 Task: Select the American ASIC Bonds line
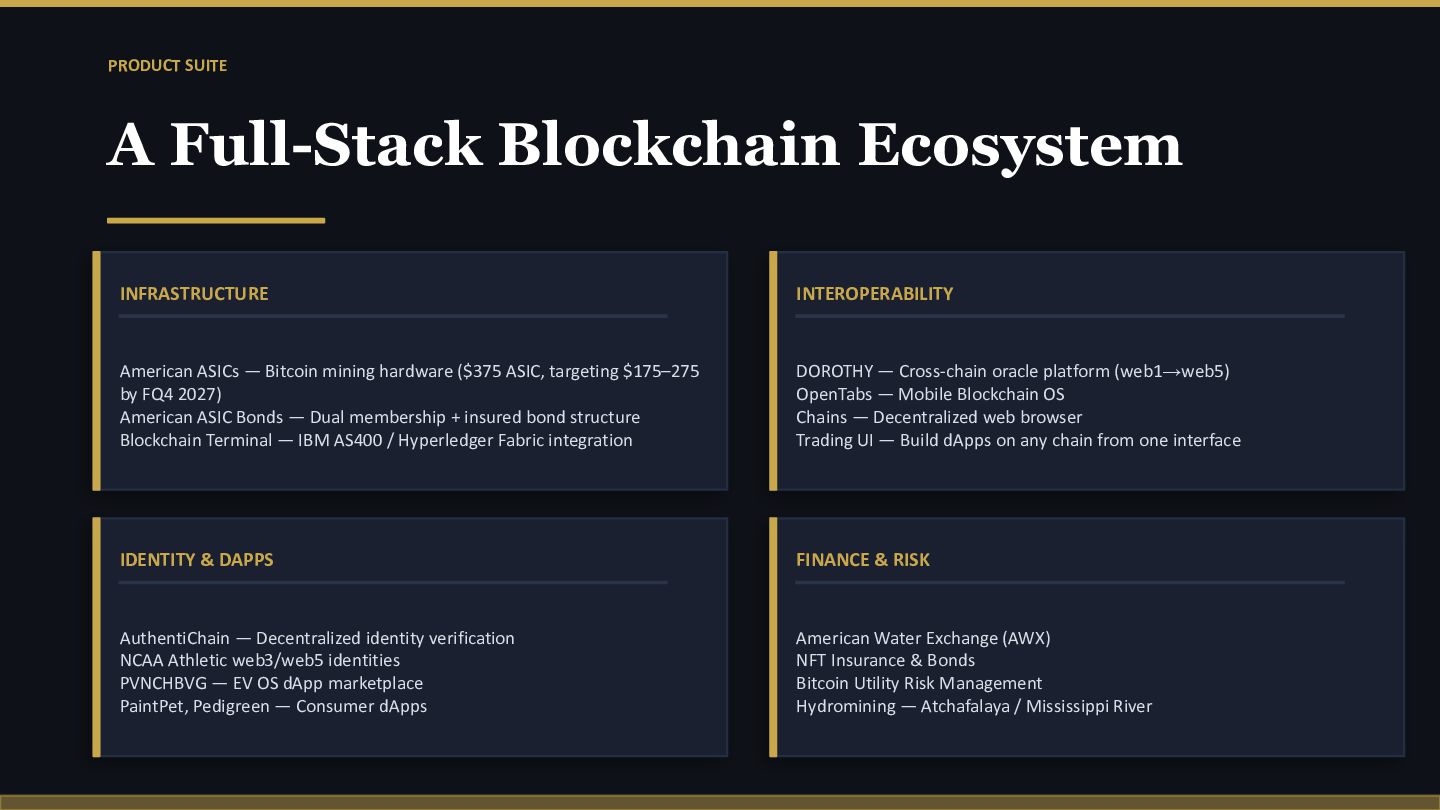tap(379, 418)
